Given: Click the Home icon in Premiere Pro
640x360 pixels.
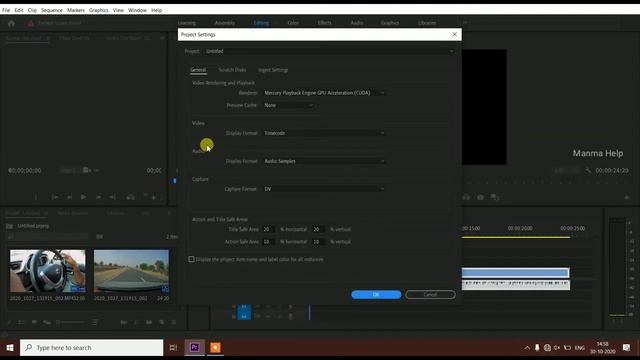Looking at the screenshot, I should click(11, 23).
